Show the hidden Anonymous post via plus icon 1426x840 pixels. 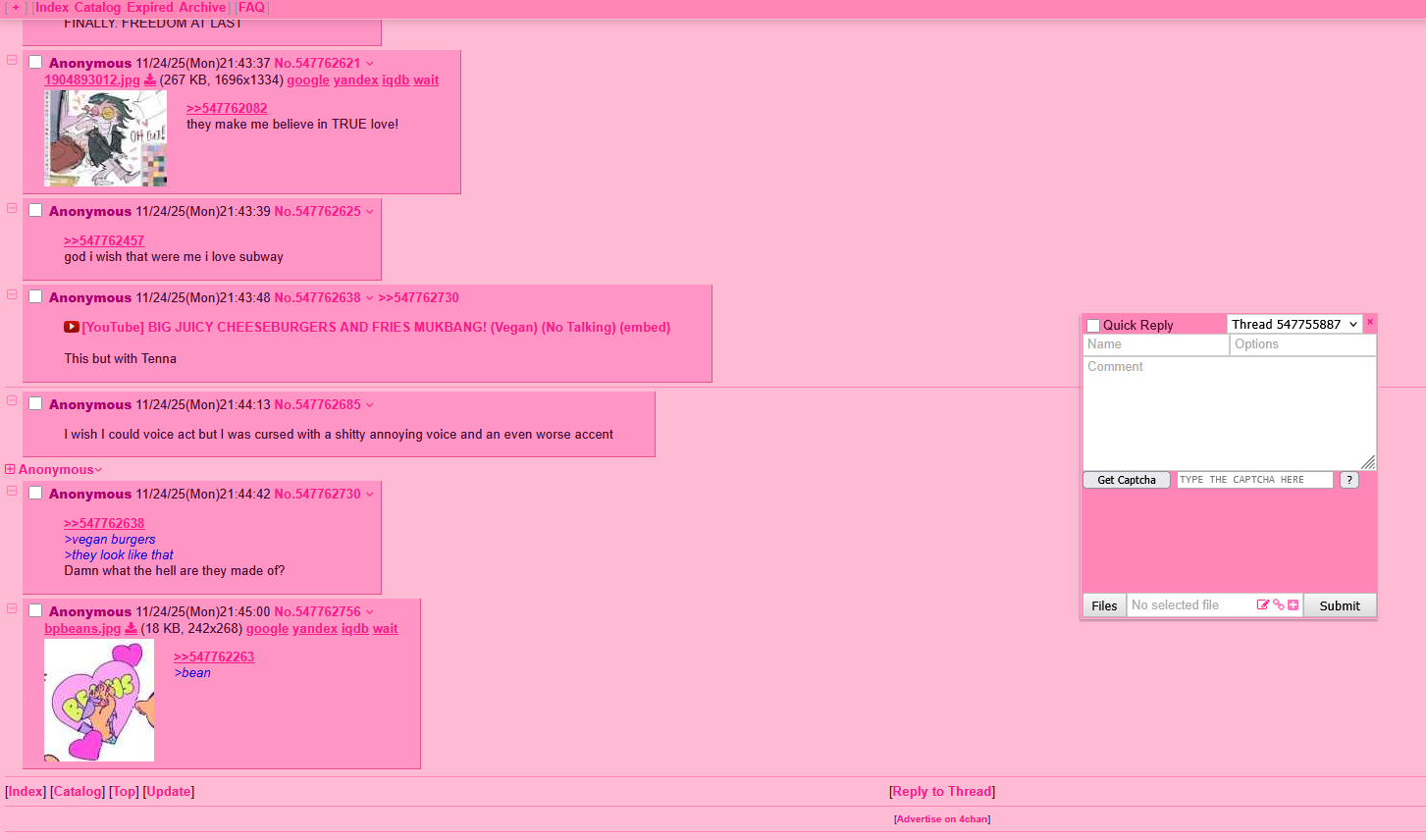10,470
